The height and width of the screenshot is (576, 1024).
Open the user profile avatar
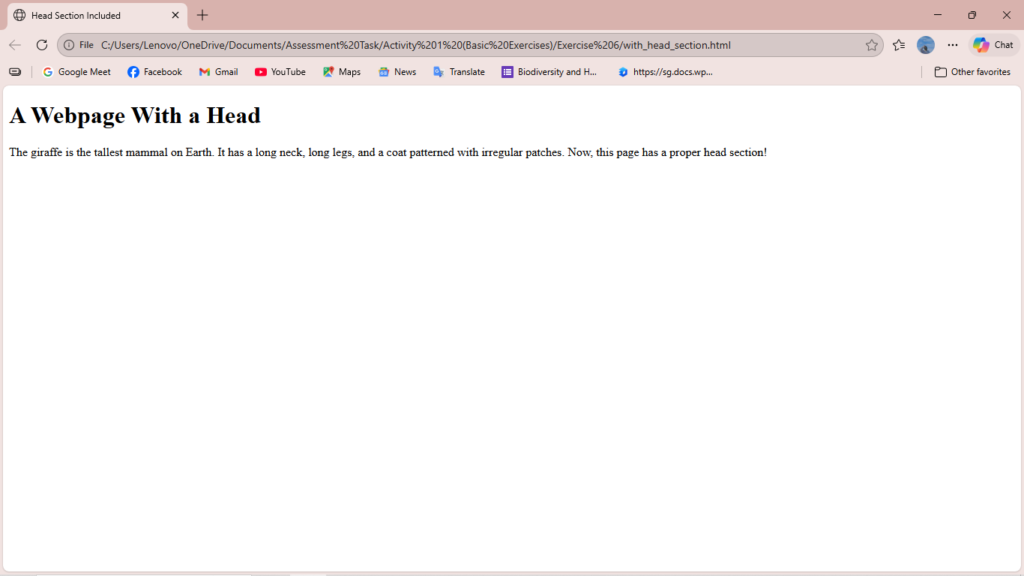pyautogui.click(x=926, y=45)
